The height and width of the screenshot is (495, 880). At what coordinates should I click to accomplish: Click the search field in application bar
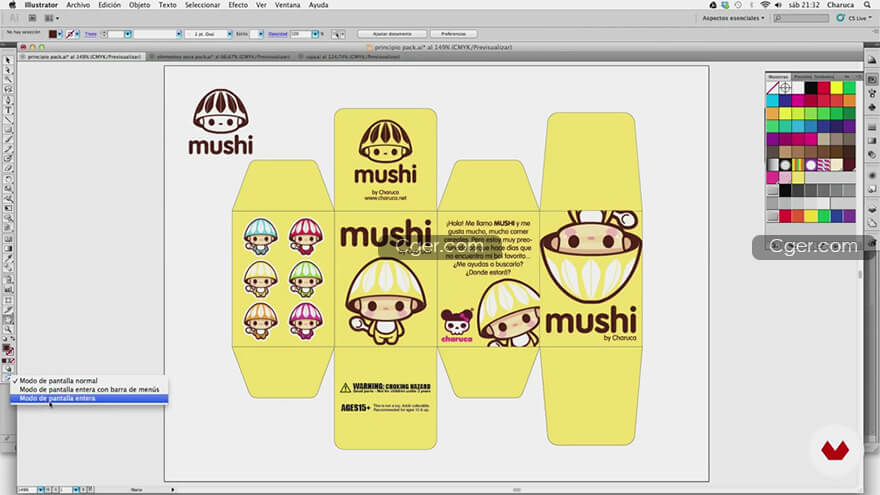(801, 18)
